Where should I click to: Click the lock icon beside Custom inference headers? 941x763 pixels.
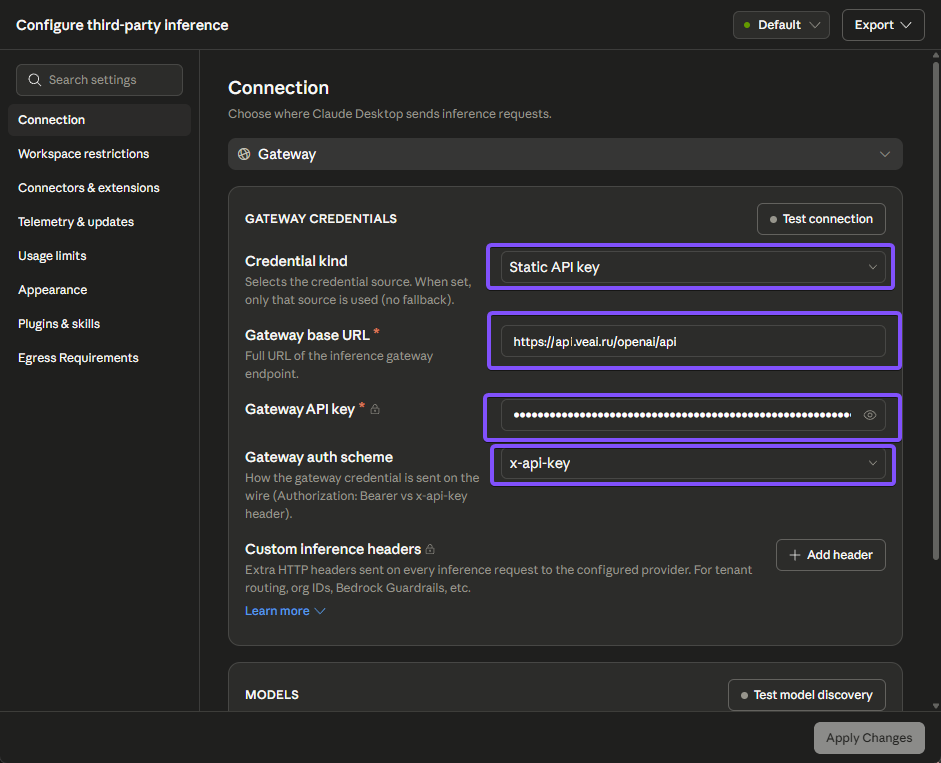pos(430,549)
